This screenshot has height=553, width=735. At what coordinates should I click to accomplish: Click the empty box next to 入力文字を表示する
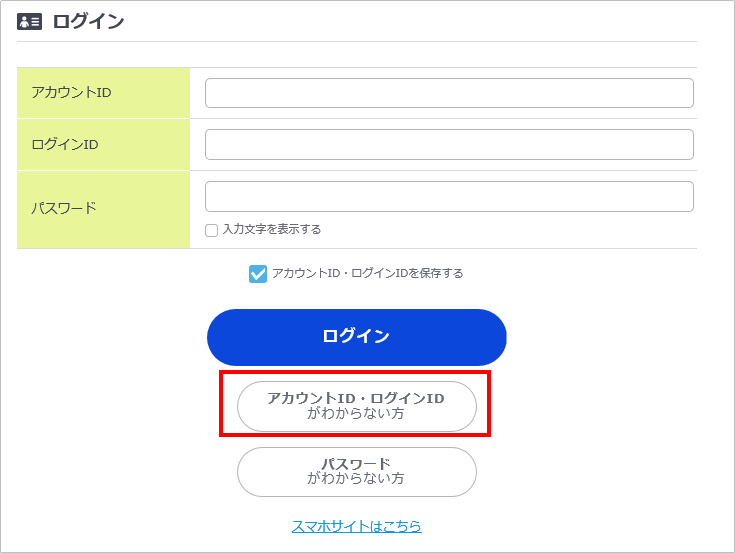point(211,230)
